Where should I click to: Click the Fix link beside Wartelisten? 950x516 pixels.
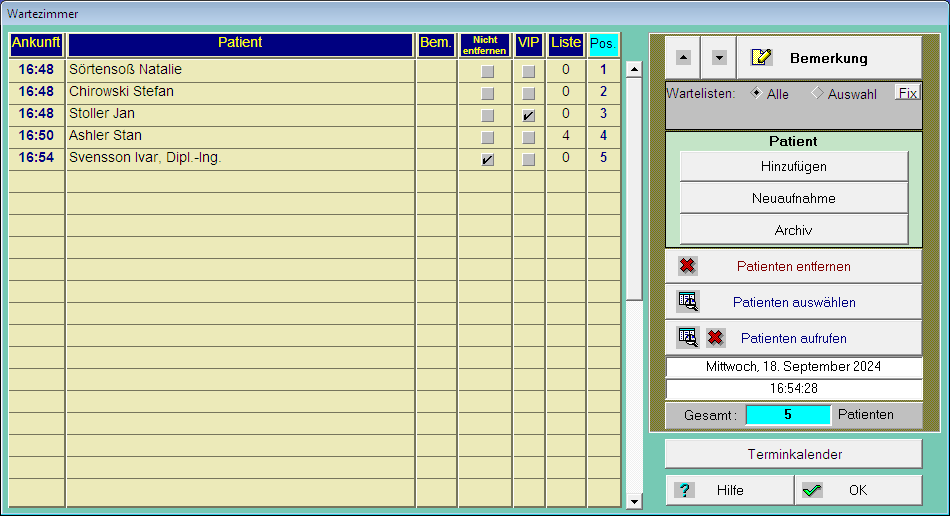point(907,93)
